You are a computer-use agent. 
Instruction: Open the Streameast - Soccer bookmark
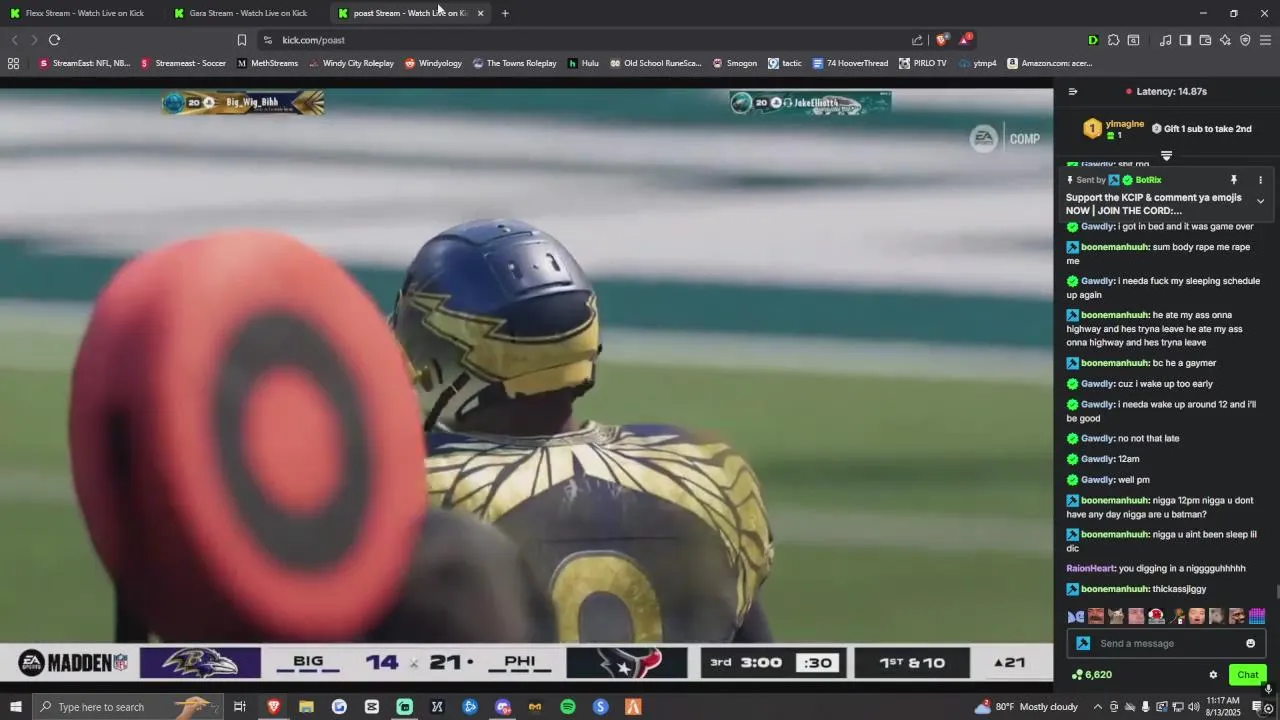point(183,63)
